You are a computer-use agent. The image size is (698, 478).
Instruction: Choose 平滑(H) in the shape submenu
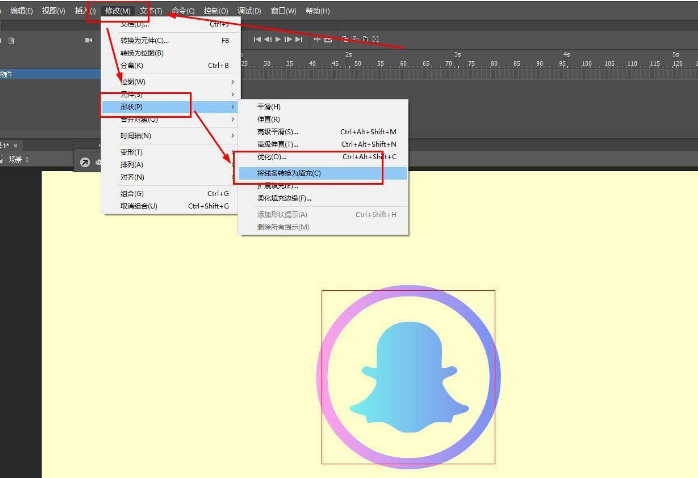click(323, 107)
